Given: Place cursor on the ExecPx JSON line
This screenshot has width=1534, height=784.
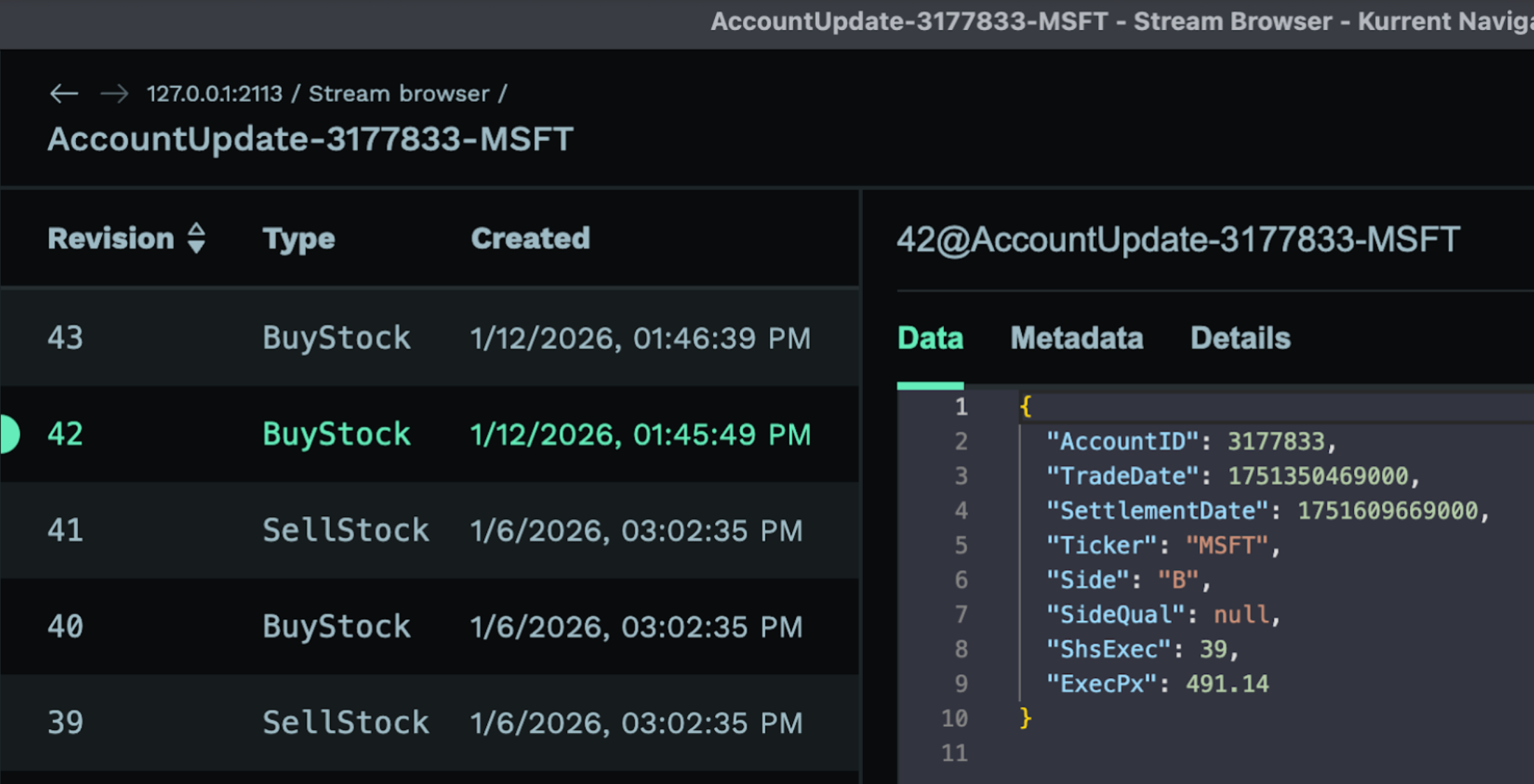Looking at the screenshot, I should pos(1157,684).
